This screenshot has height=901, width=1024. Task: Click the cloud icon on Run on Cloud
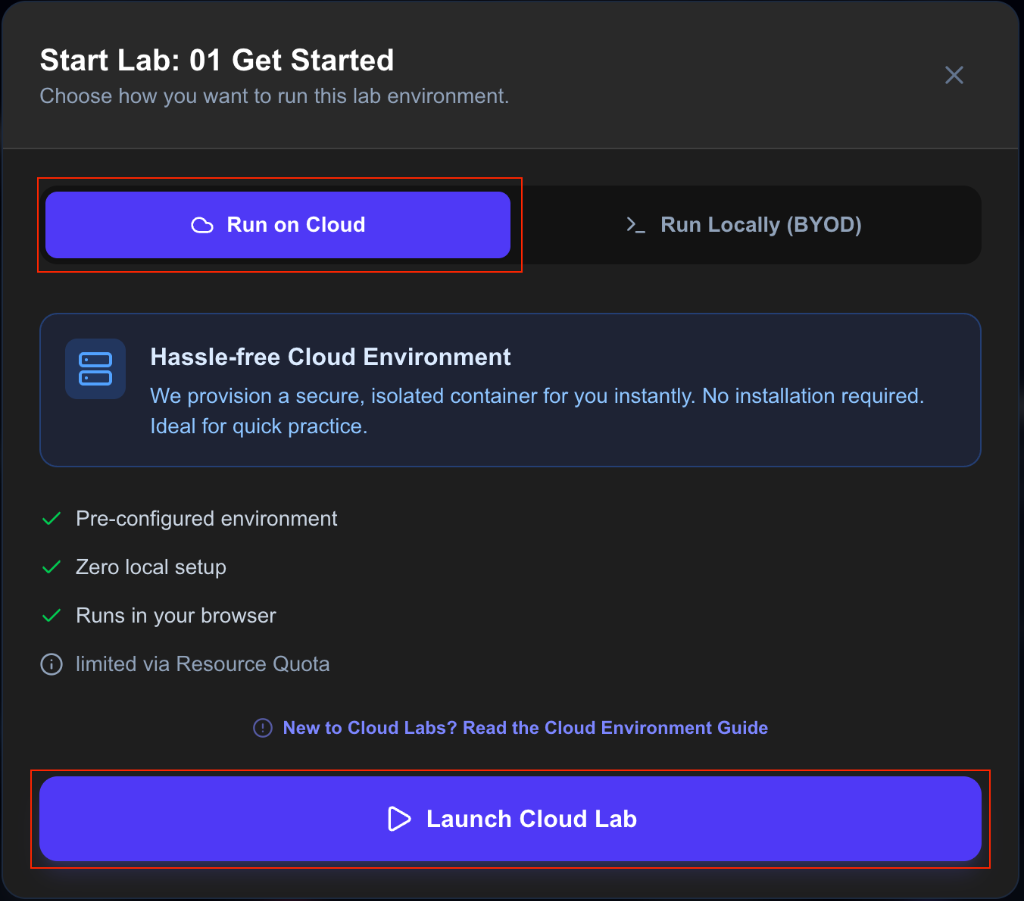coord(202,225)
